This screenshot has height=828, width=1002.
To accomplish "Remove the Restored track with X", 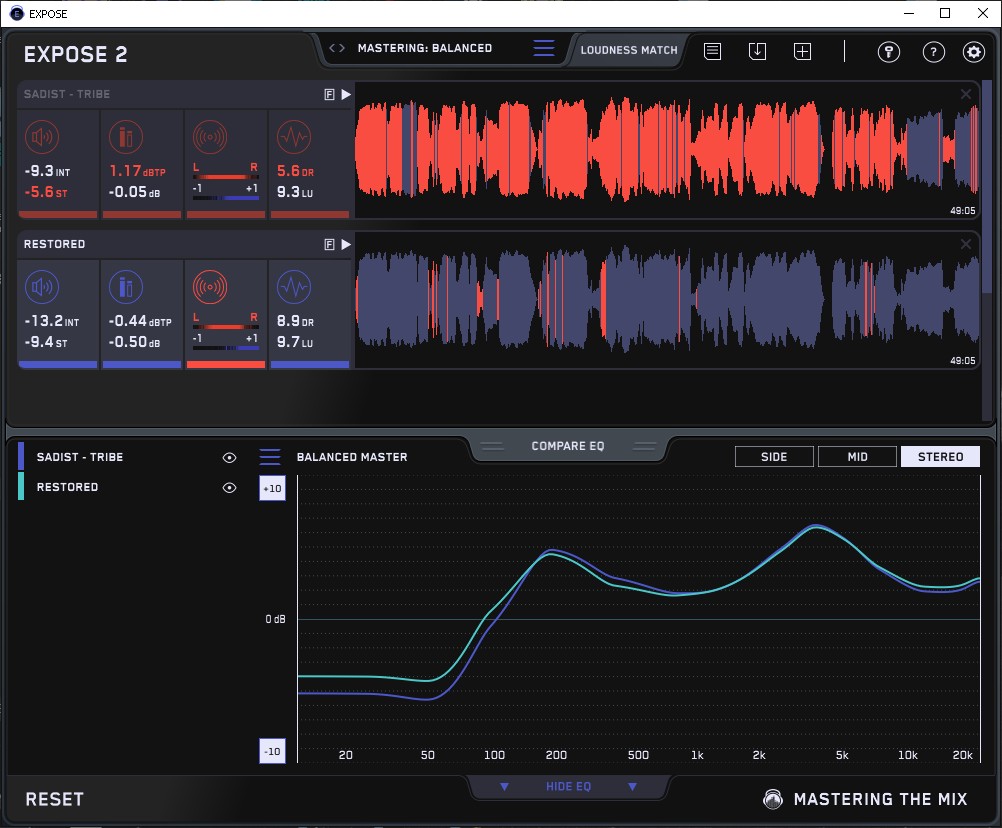I will tap(966, 244).
